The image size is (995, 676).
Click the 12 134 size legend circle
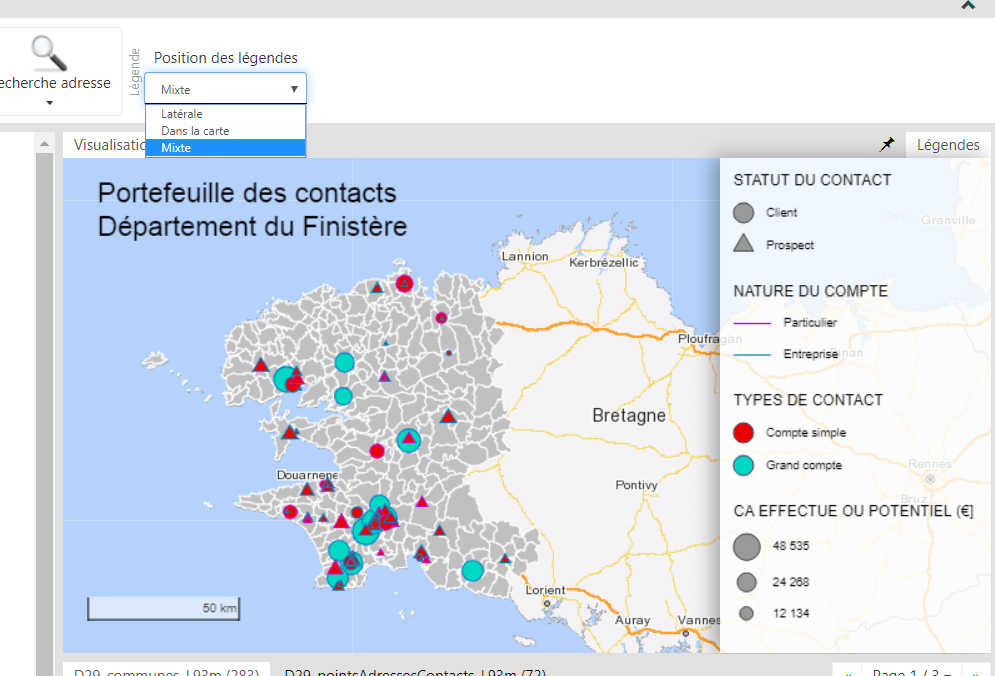pos(746,613)
